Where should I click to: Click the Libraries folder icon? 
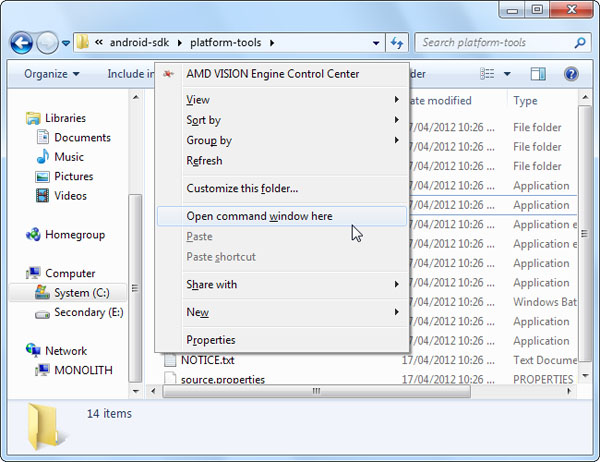[33, 118]
